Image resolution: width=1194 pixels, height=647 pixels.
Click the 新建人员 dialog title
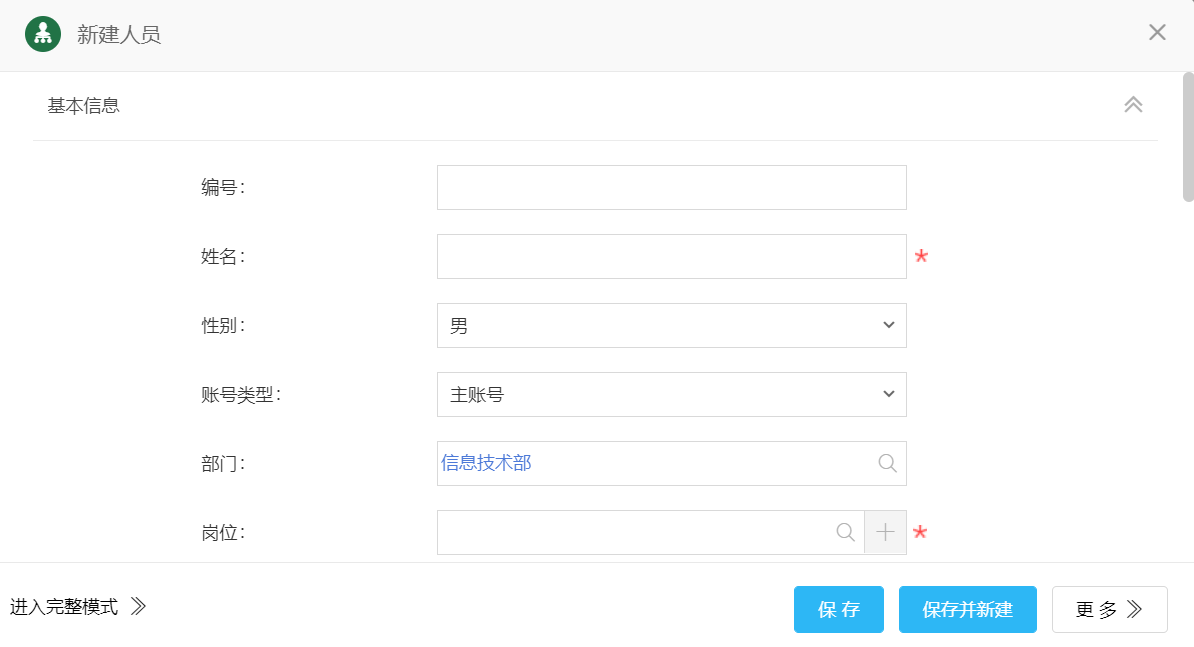click(x=119, y=35)
